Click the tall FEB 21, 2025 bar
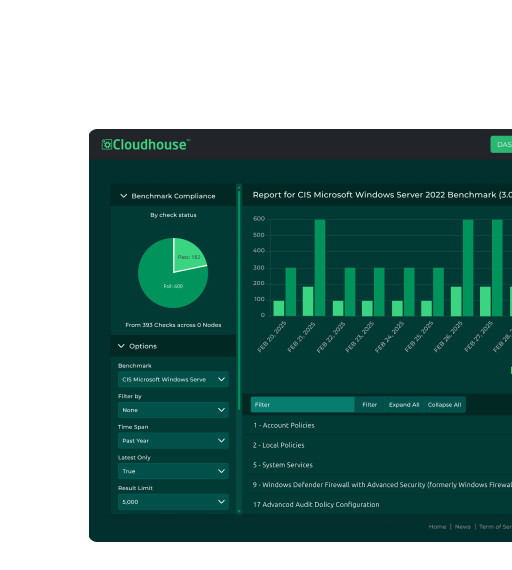 click(x=320, y=268)
